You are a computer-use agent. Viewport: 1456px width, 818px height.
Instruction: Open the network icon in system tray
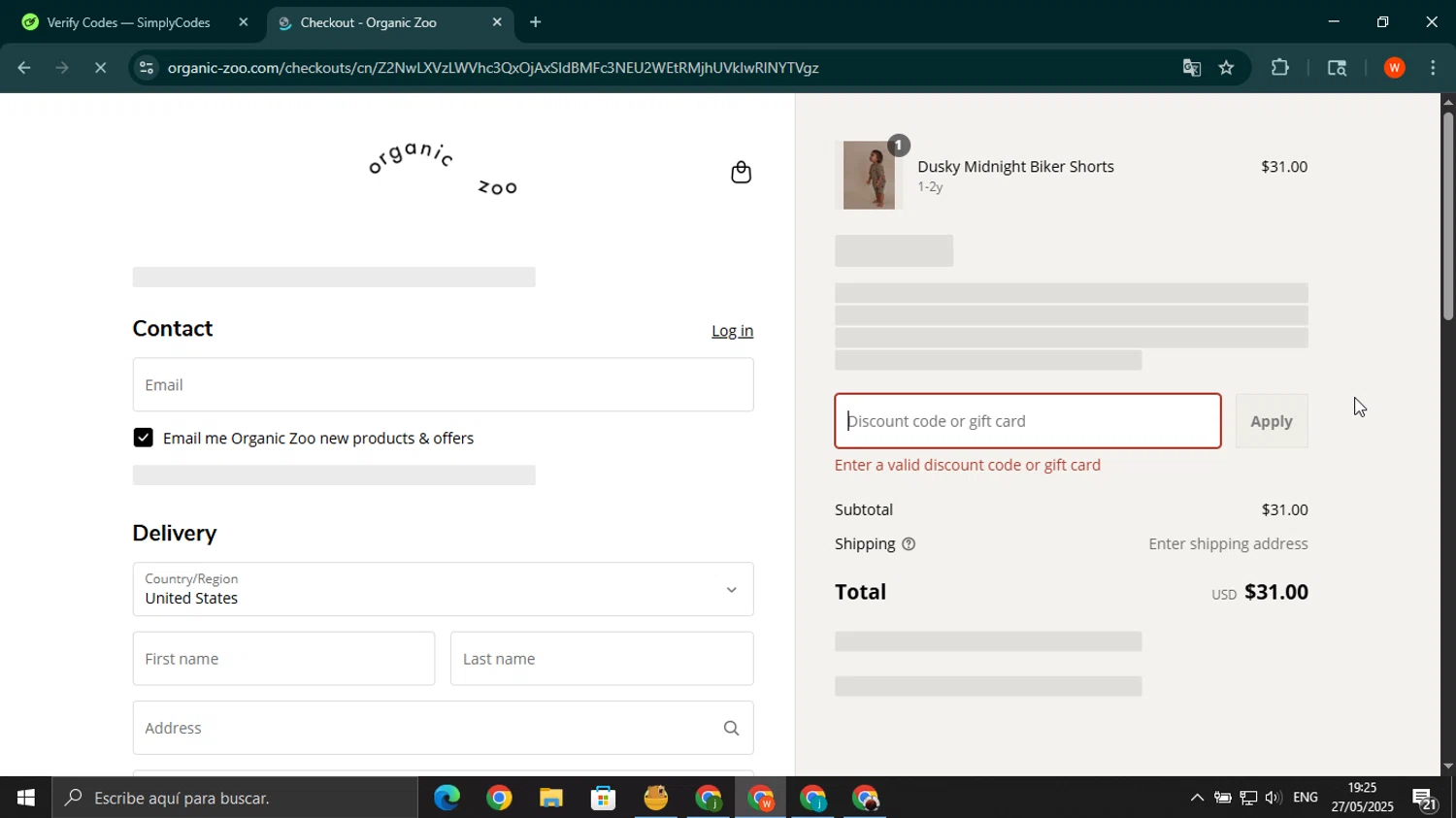pyautogui.click(x=1248, y=798)
